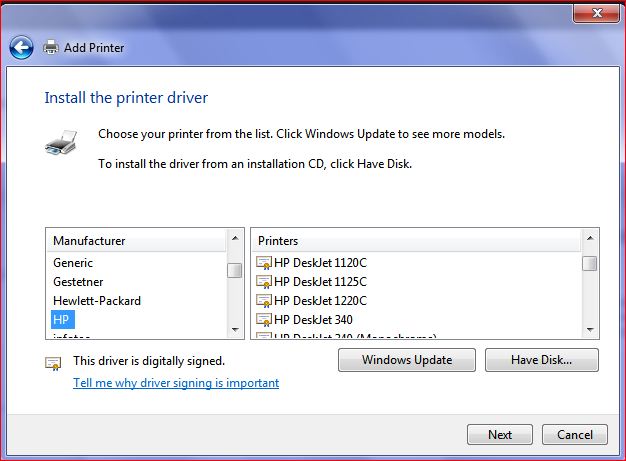Click the Printers list scroll-up arrow

click(x=590, y=241)
